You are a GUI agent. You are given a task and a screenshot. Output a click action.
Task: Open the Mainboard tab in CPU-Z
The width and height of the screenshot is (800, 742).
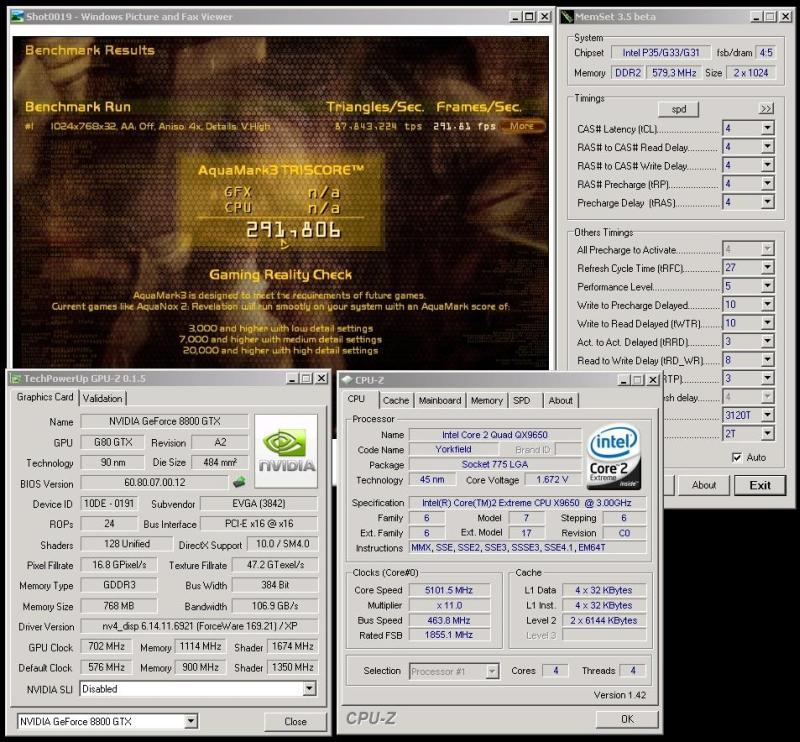pos(440,401)
